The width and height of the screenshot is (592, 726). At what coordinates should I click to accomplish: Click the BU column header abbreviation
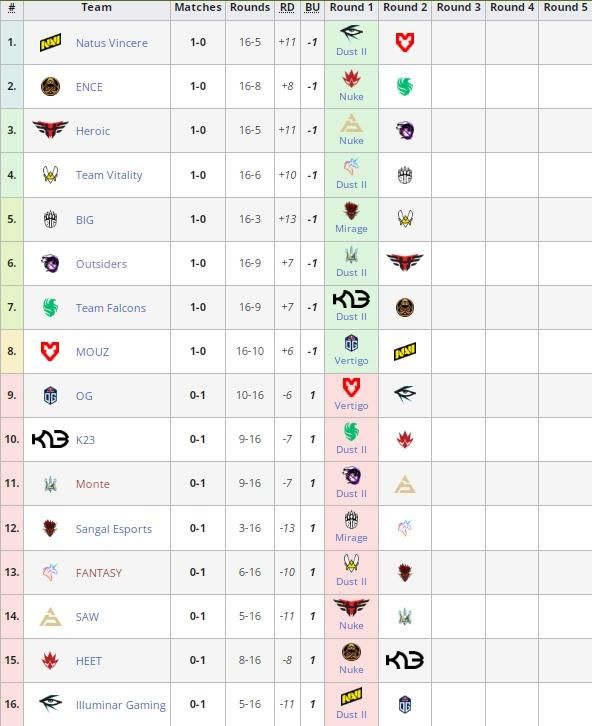312,7
